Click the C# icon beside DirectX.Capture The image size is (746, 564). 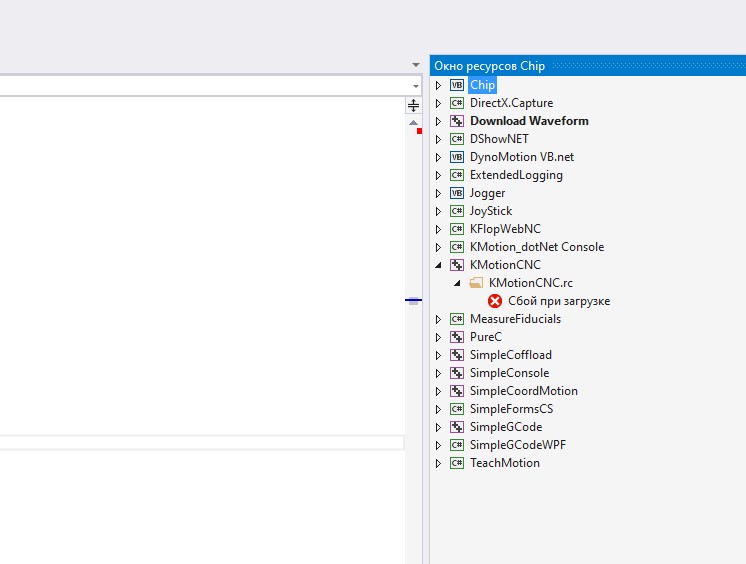tap(457, 103)
